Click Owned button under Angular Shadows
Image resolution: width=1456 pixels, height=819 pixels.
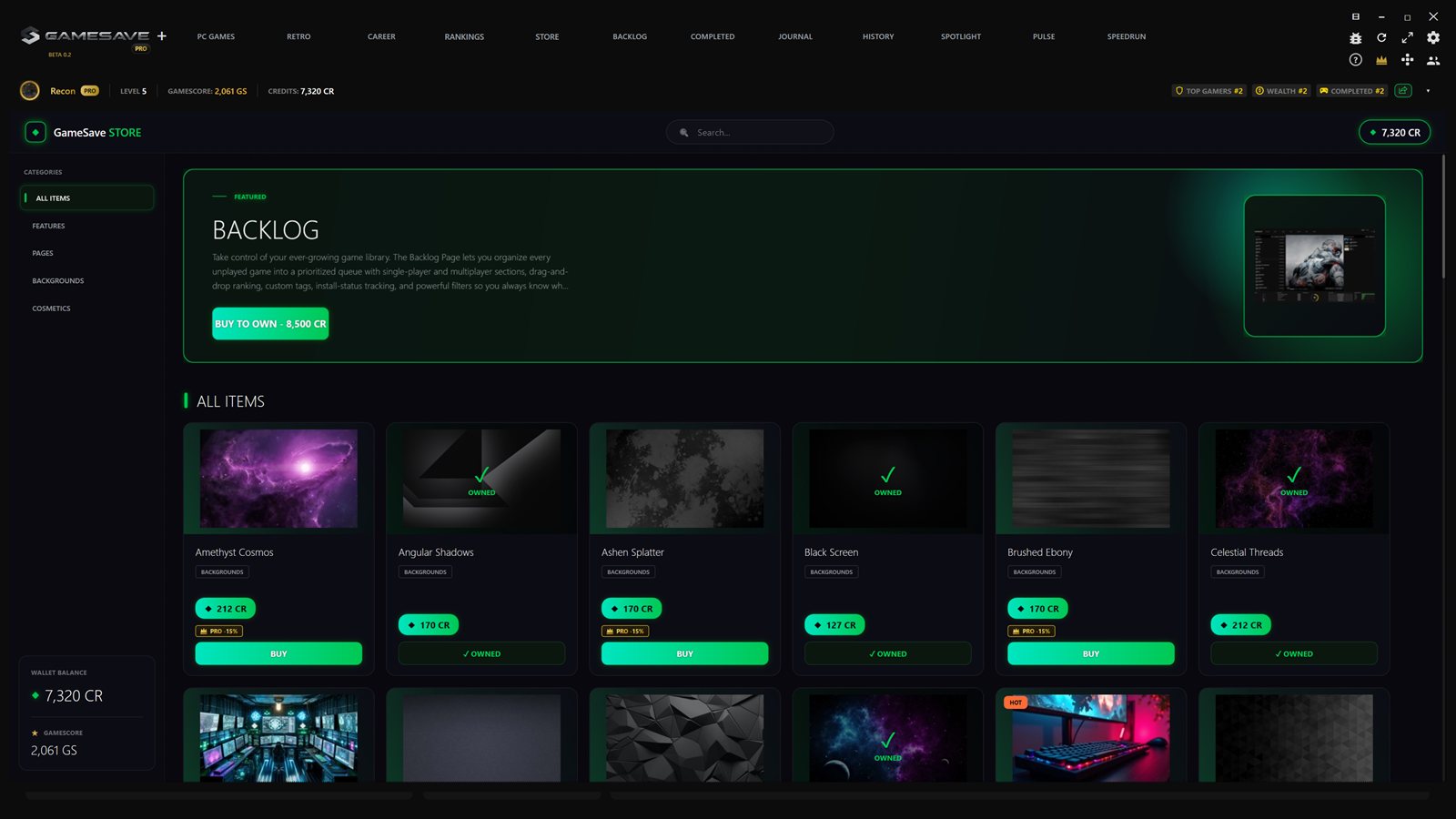point(481,653)
